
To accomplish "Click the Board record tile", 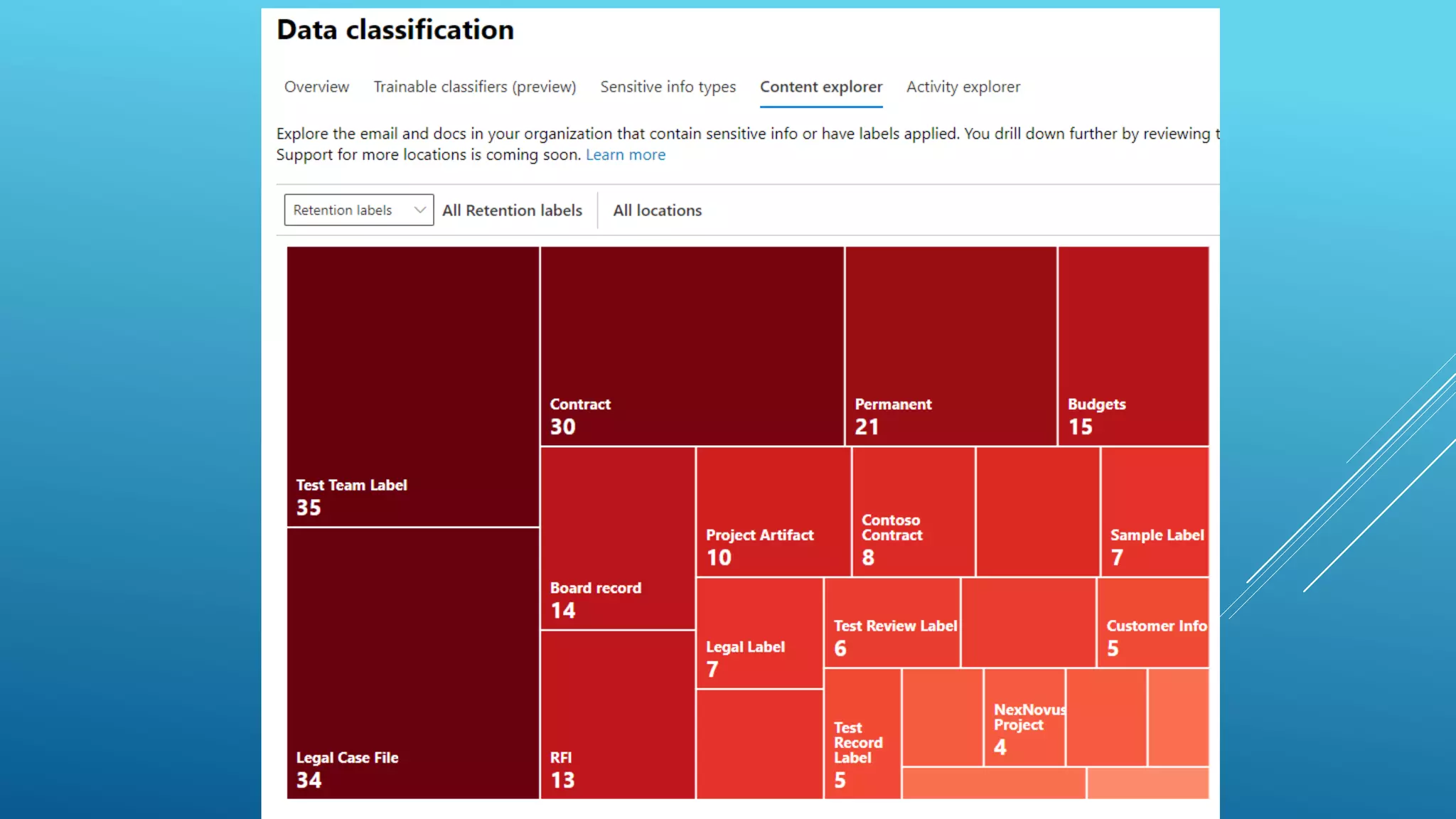I will click(x=617, y=538).
